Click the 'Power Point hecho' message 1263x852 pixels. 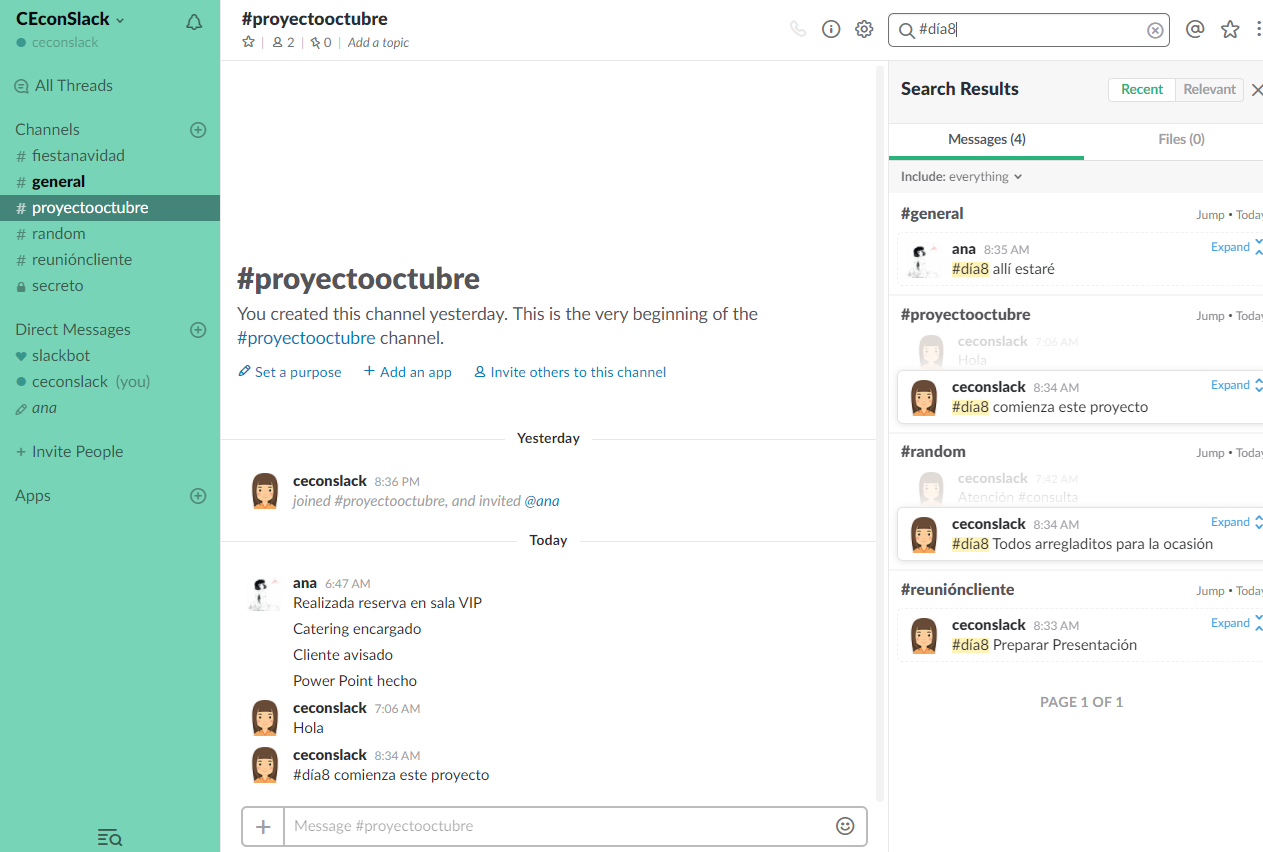click(355, 681)
